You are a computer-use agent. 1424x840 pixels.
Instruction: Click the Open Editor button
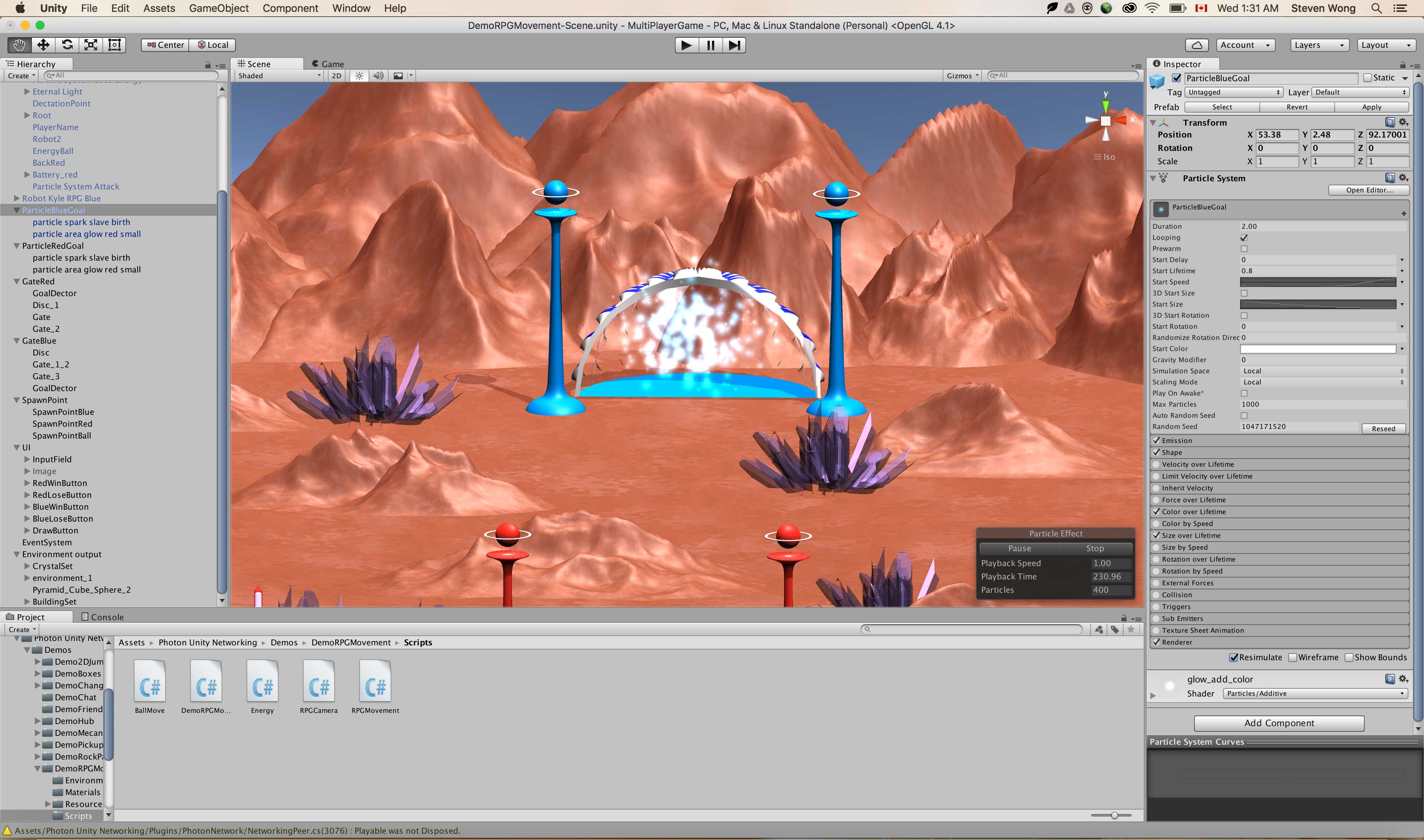(1368, 190)
